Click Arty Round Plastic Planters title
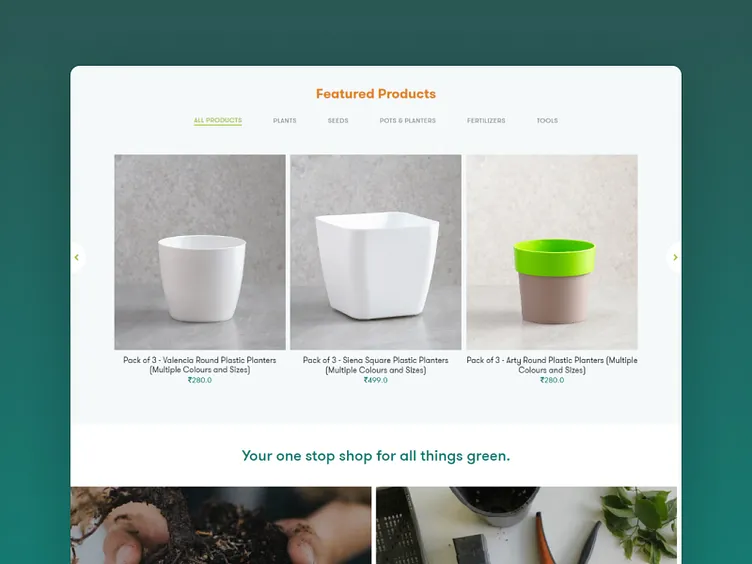Image resolution: width=752 pixels, height=564 pixels. point(552,365)
